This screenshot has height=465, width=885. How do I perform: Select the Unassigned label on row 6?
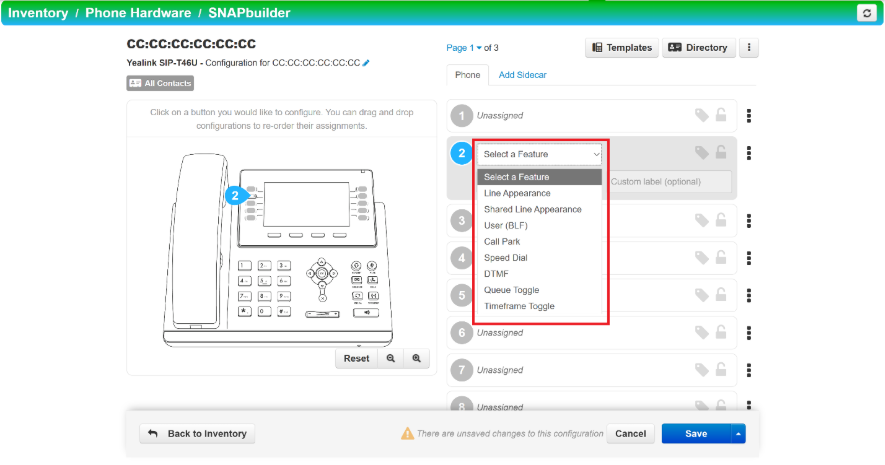click(x=500, y=333)
